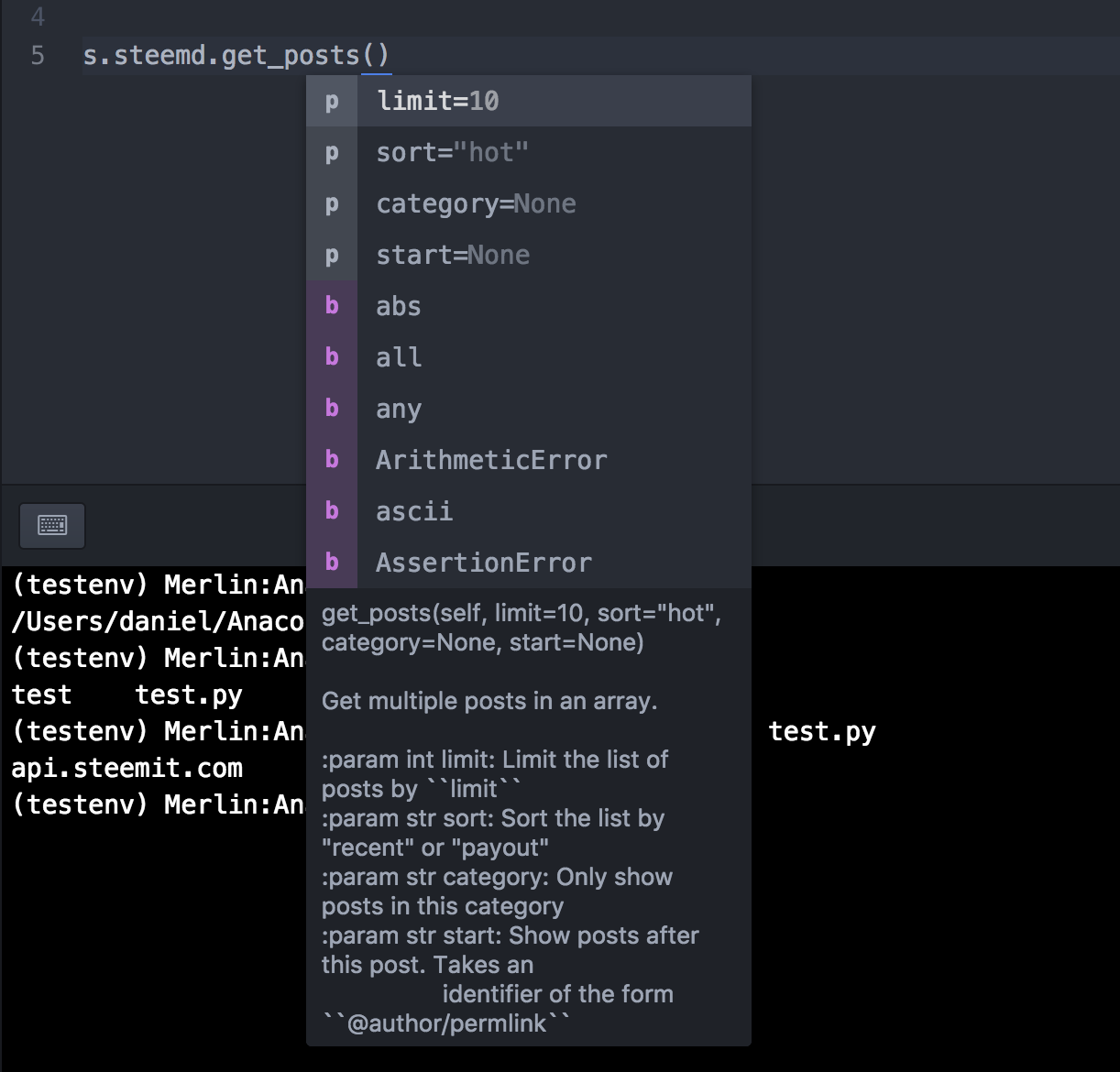Click the '@author/permlink' text in documentation
Viewport: 1120px width, 1072px height.
(x=447, y=1023)
